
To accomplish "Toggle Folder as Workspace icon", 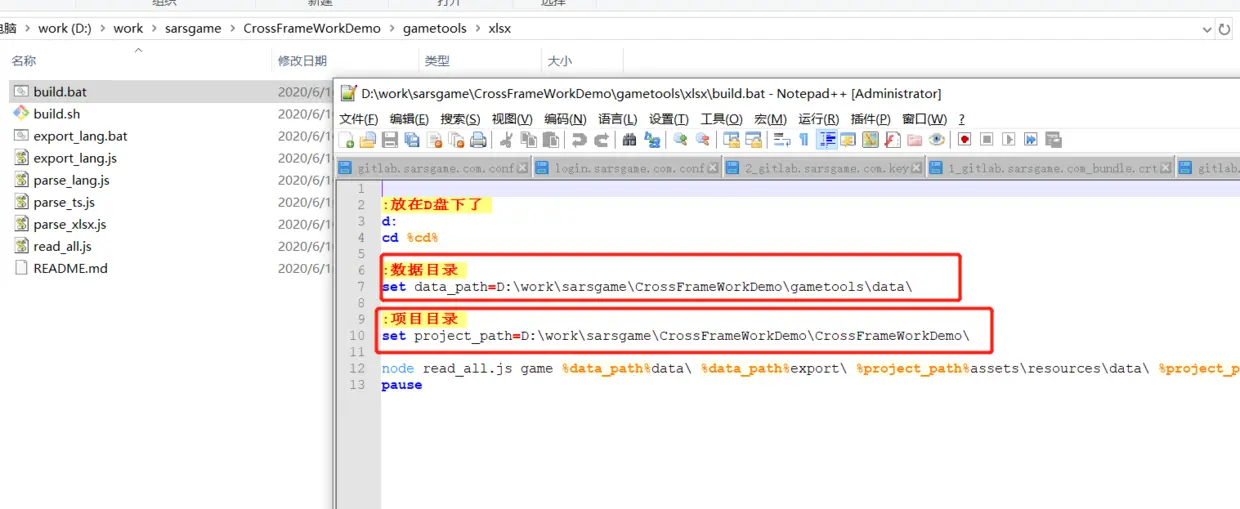I will click(x=914, y=140).
